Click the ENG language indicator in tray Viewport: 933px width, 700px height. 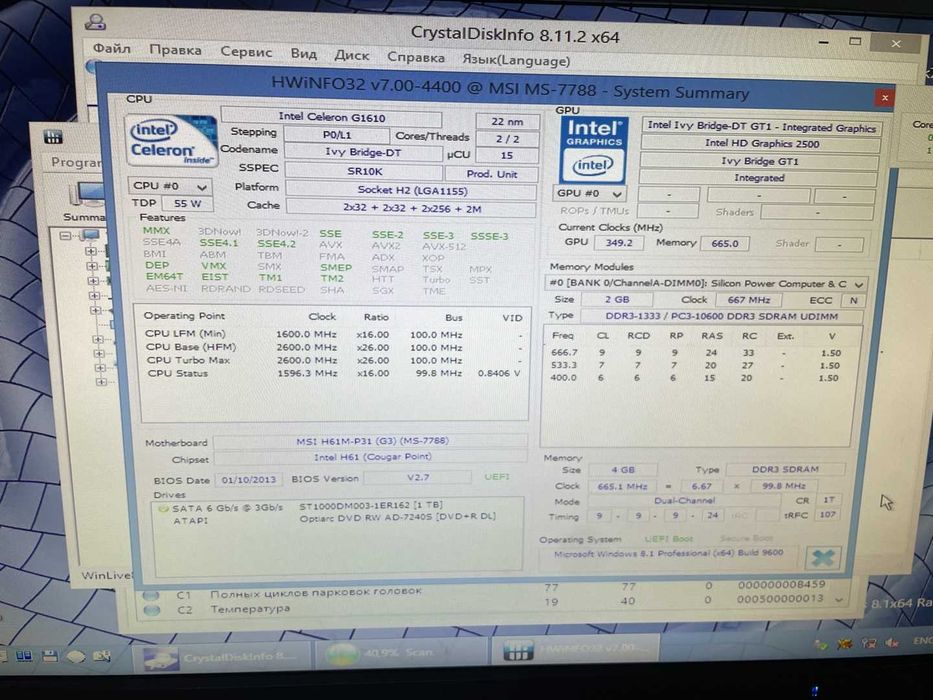pyautogui.click(x=922, y=641)
